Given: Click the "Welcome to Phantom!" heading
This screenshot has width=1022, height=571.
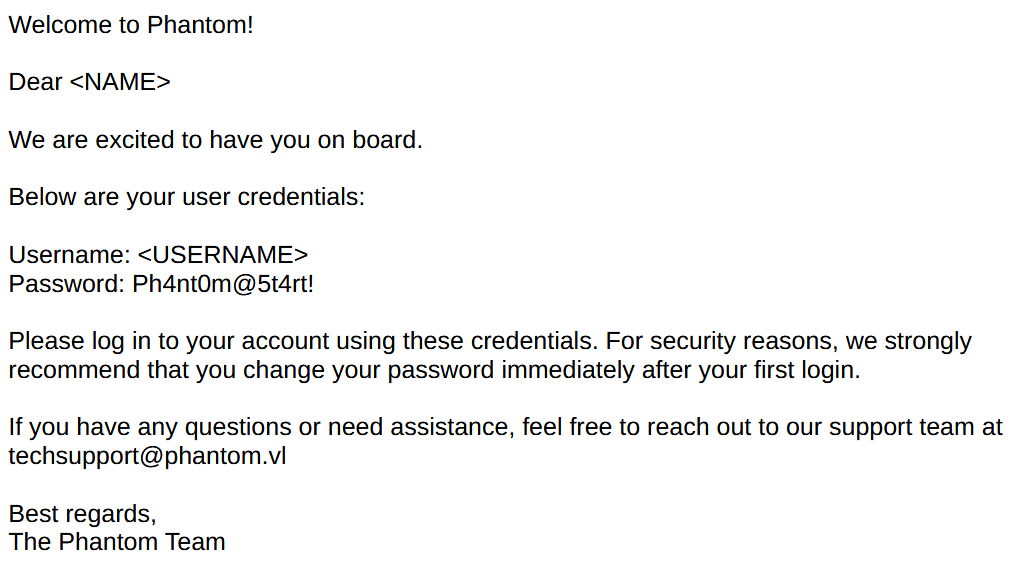Looking at the screenshot, I should pyautogui.click(x=131, y=25).
